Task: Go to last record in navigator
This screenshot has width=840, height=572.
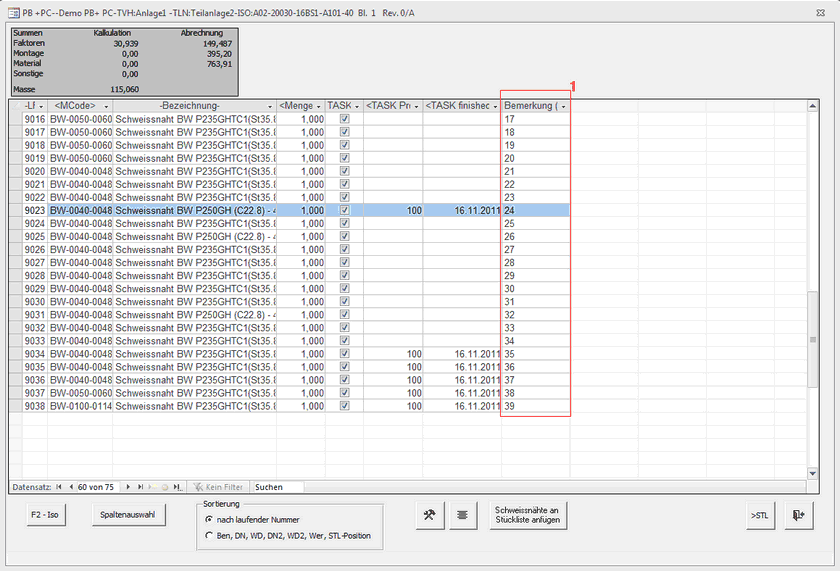Action: (140, 487)
